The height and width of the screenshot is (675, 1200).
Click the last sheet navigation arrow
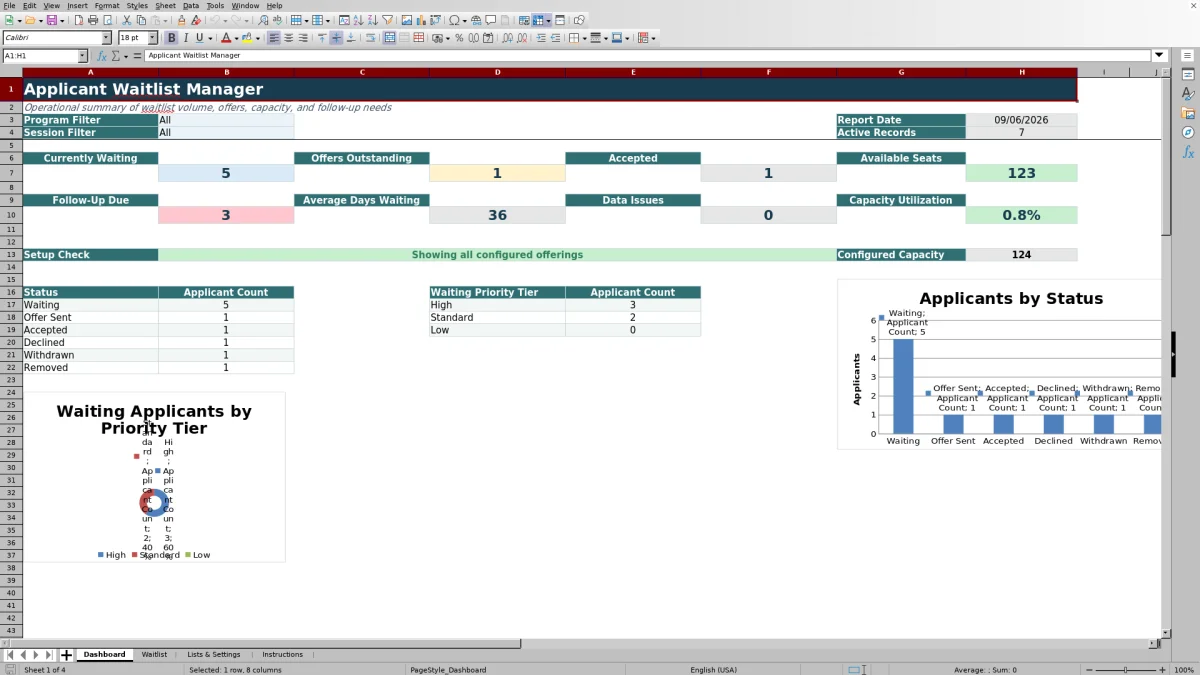pos(49,655)
